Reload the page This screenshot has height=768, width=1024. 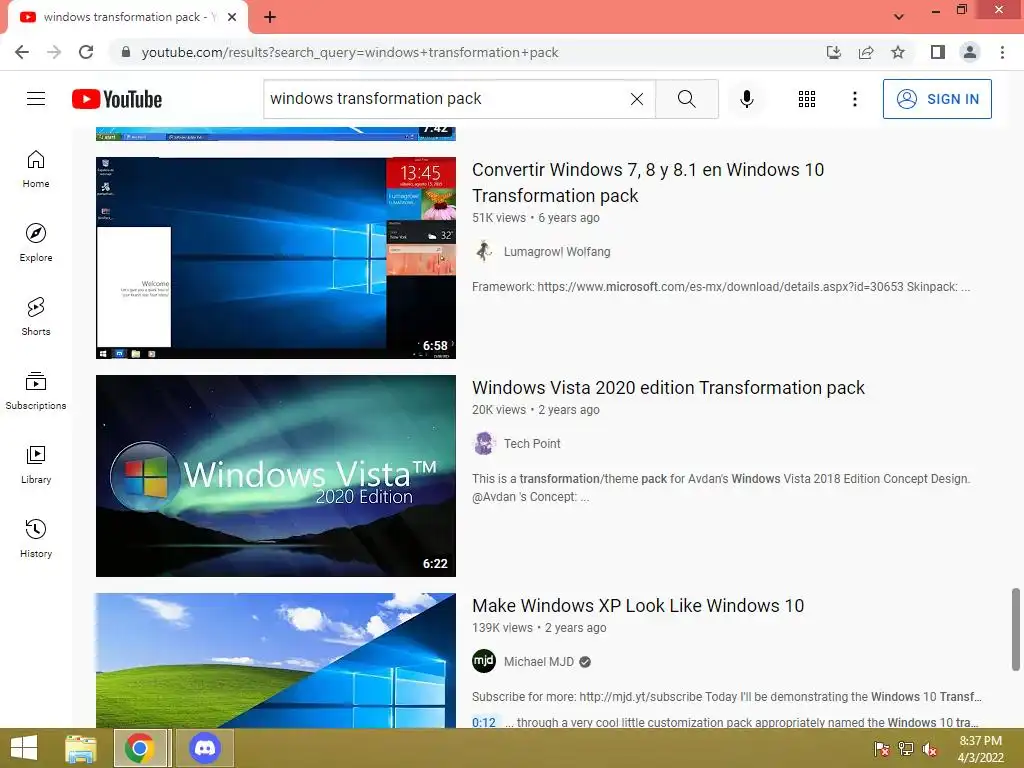(x=86, y=52)
